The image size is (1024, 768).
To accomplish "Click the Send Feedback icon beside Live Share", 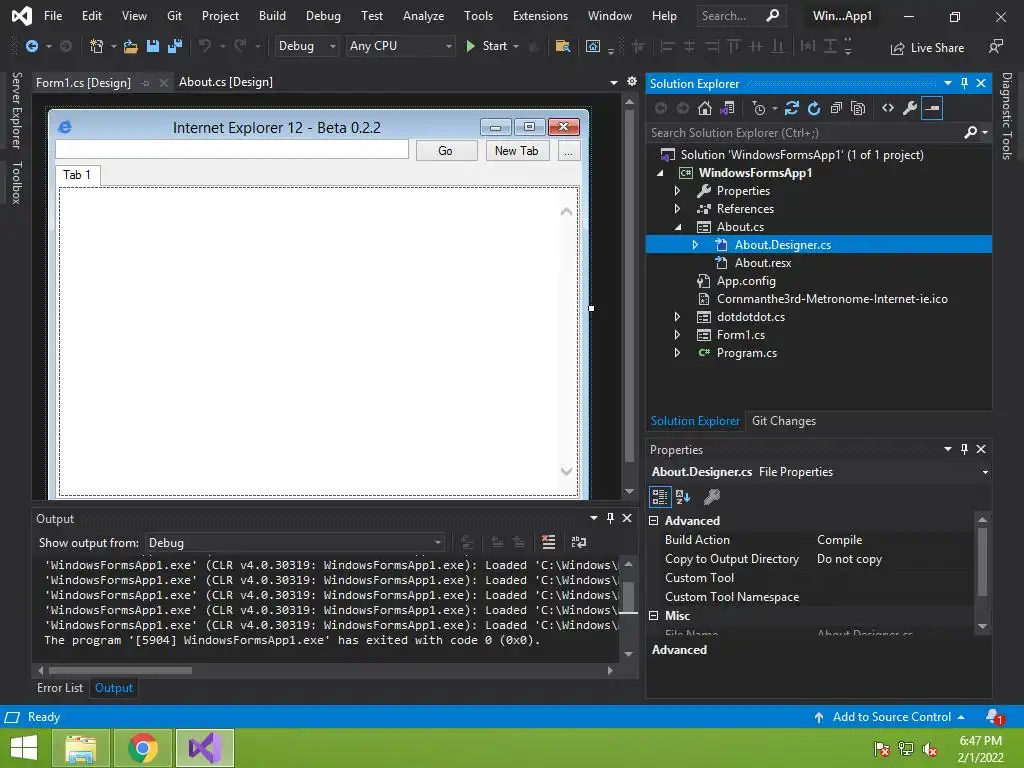I will coord(996,46).
